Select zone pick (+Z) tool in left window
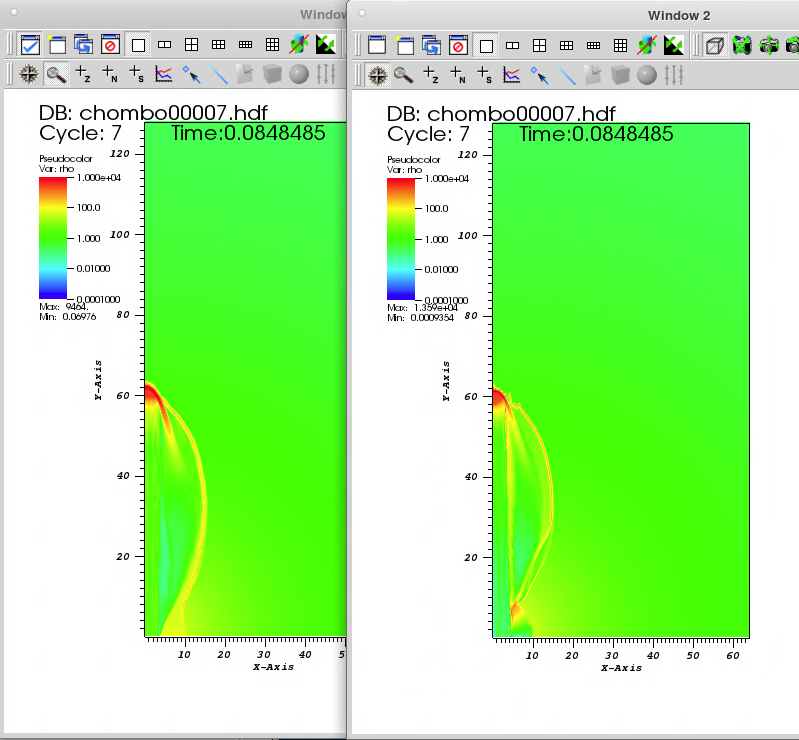Image resolution: width=799 pixels, height=740 pixels. [83, 74]
